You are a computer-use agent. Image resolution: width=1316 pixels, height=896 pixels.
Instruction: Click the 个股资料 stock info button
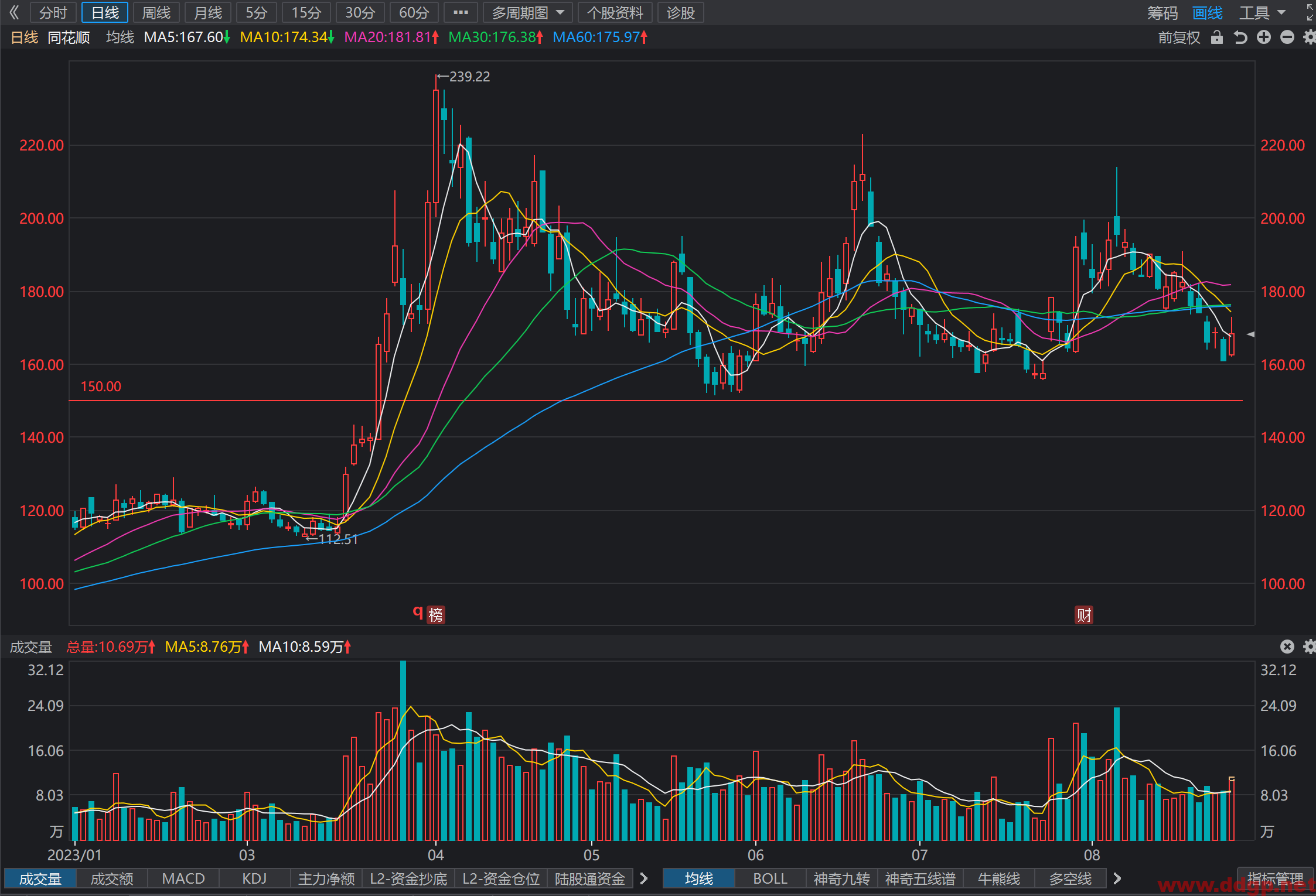[x=615, y=12]
